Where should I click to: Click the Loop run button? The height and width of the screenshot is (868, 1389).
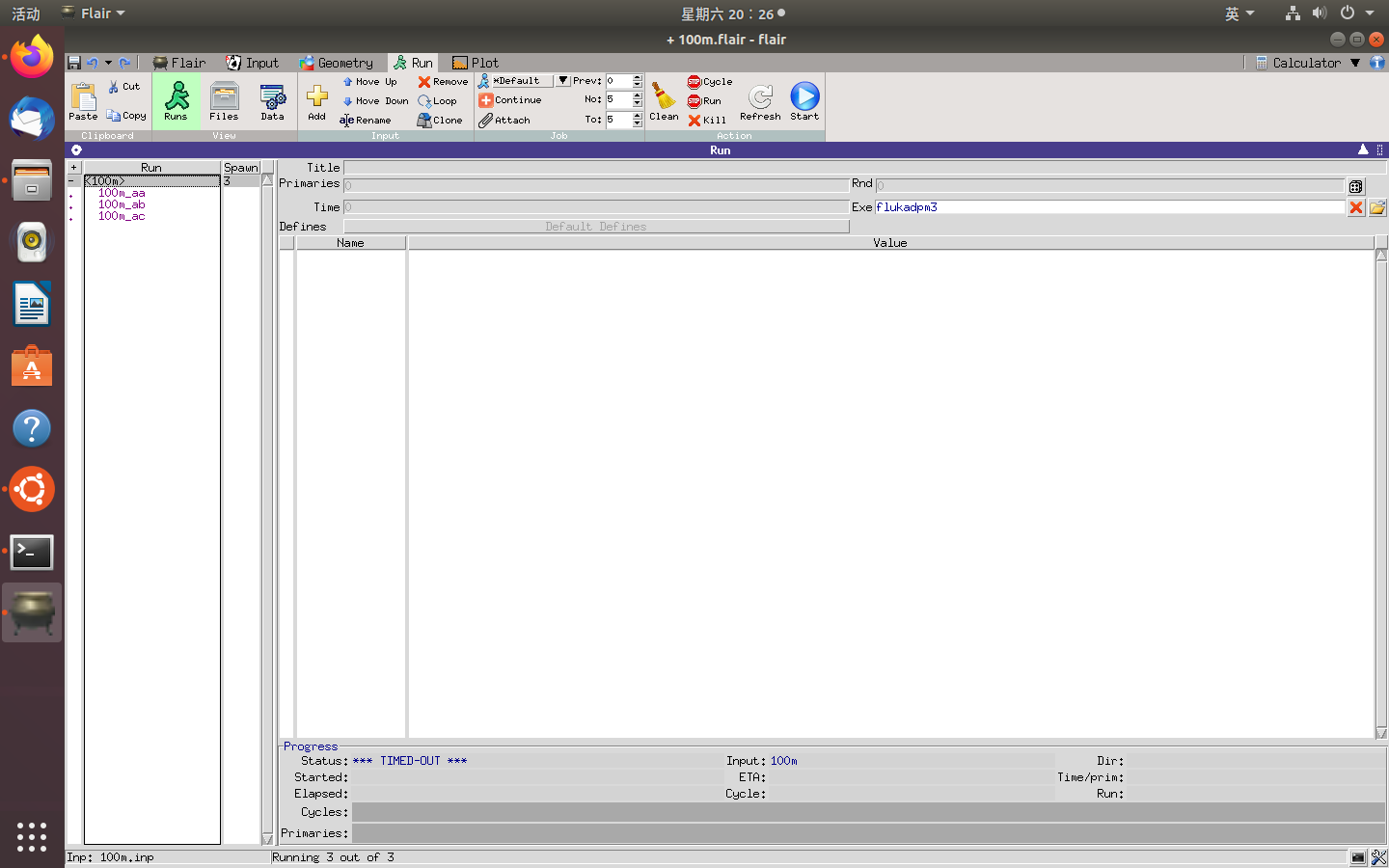click(x=437, y=101)
